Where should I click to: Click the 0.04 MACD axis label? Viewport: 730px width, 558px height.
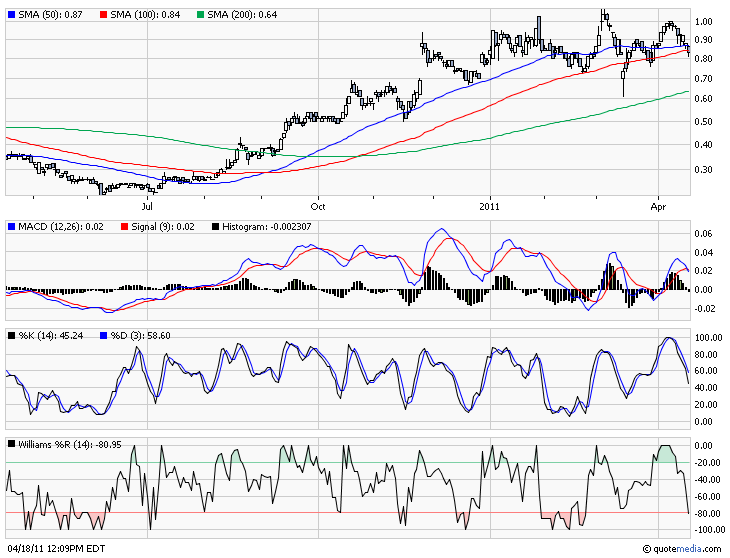[703, 253]
